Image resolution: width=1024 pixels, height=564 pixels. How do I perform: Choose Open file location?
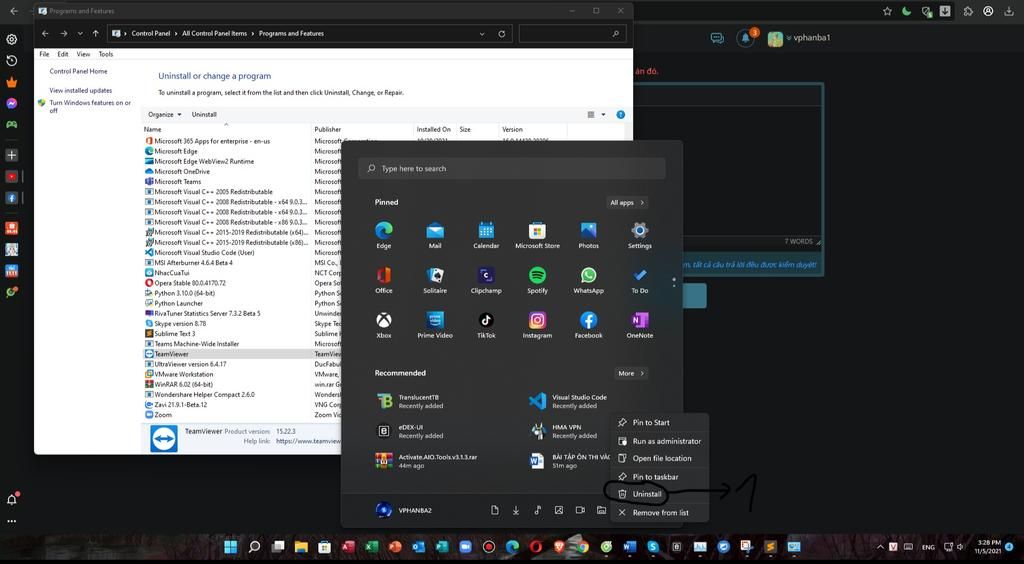660,458
